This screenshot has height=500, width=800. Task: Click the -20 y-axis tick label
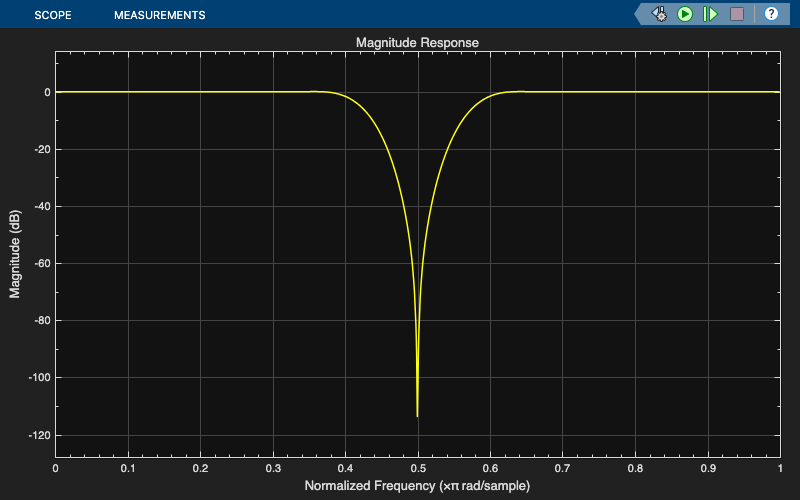41,149
